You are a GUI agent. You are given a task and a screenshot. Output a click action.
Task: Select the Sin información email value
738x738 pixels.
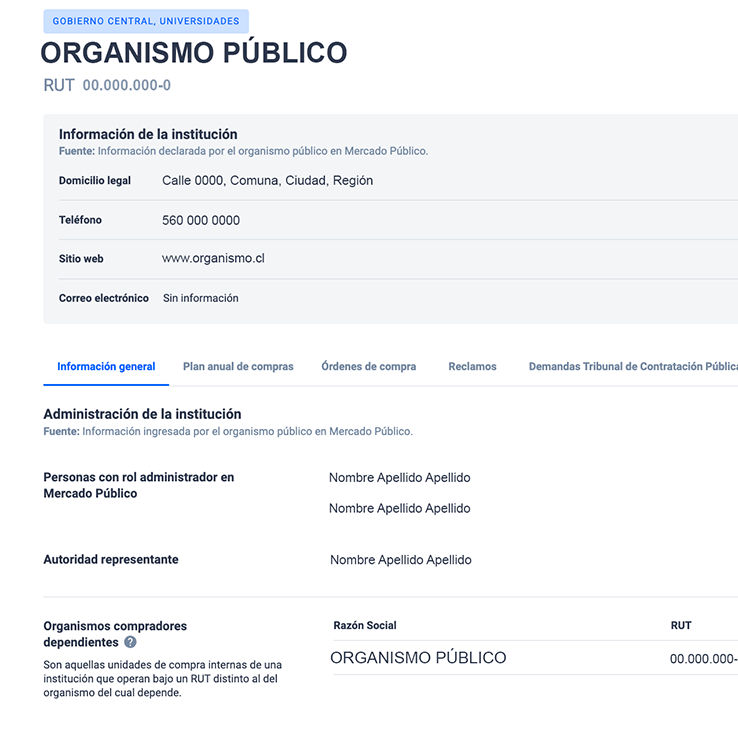pos(201,298)
